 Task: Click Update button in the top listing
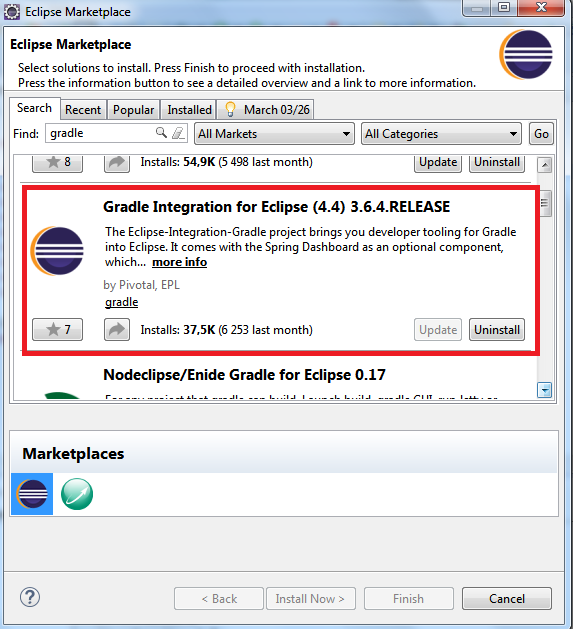(x=438, y=163)
